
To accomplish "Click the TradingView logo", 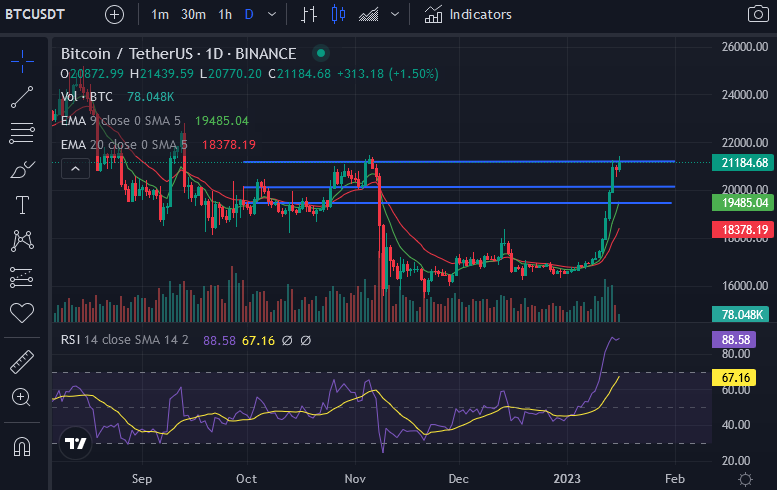I will 76,443.
